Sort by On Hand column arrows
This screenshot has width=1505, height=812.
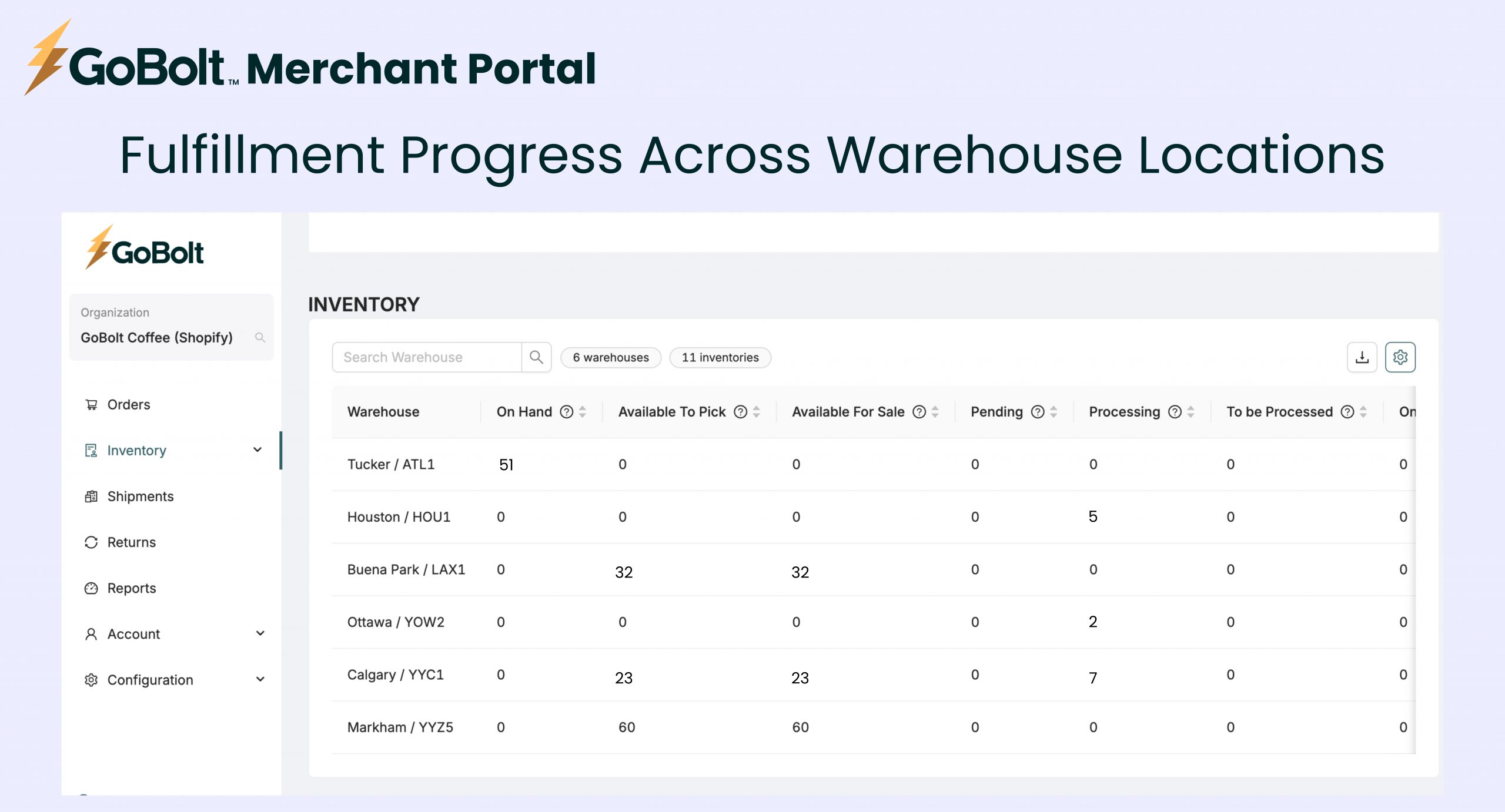(x=583, y=412)
